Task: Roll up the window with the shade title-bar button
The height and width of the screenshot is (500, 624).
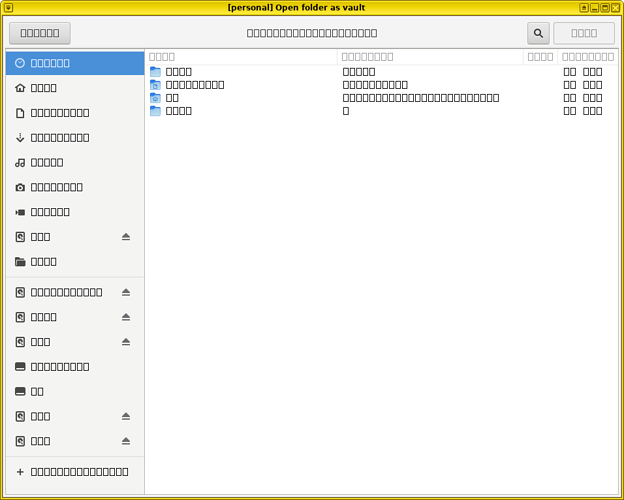Action: (x=584, y=8)
